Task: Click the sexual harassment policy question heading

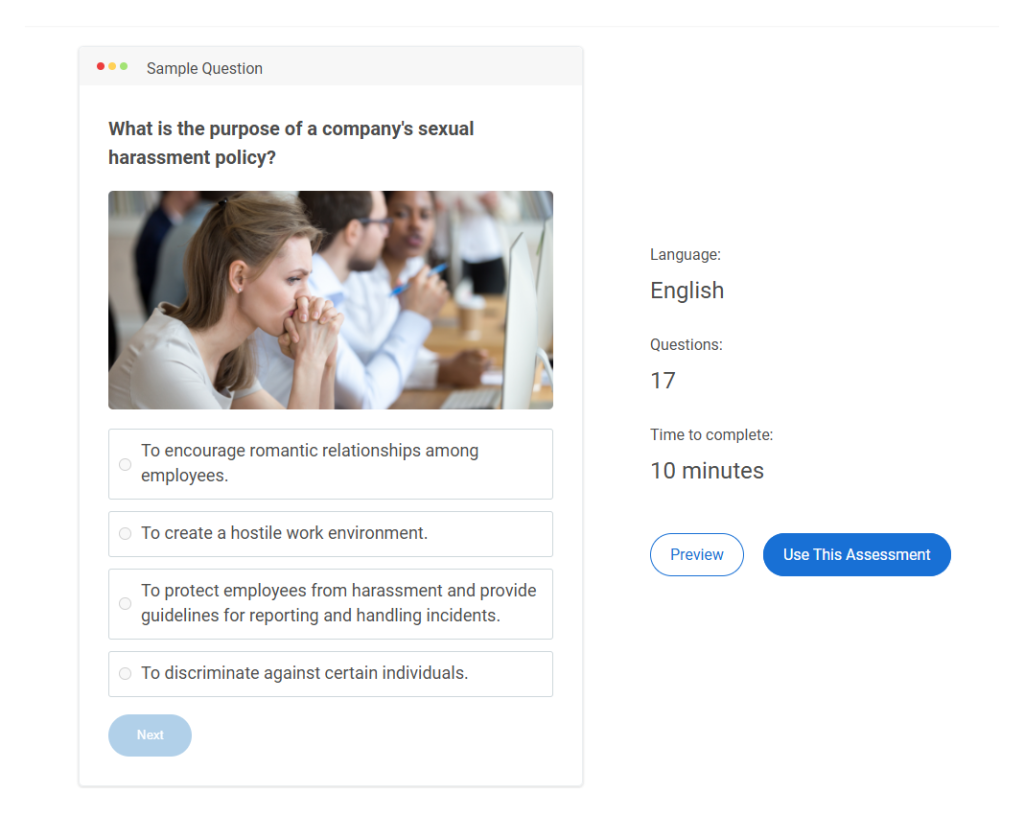Action: pyautogui.click(x=291, y=143)
